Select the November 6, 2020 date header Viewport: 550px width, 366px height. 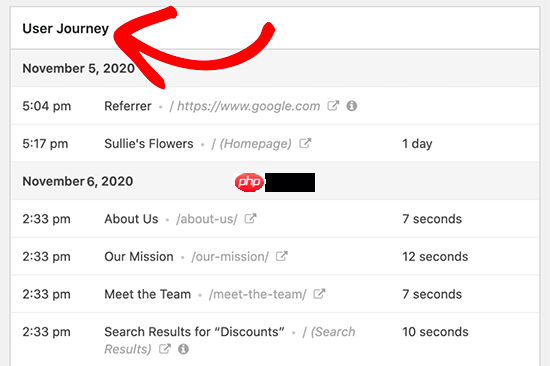click(78, 181)
